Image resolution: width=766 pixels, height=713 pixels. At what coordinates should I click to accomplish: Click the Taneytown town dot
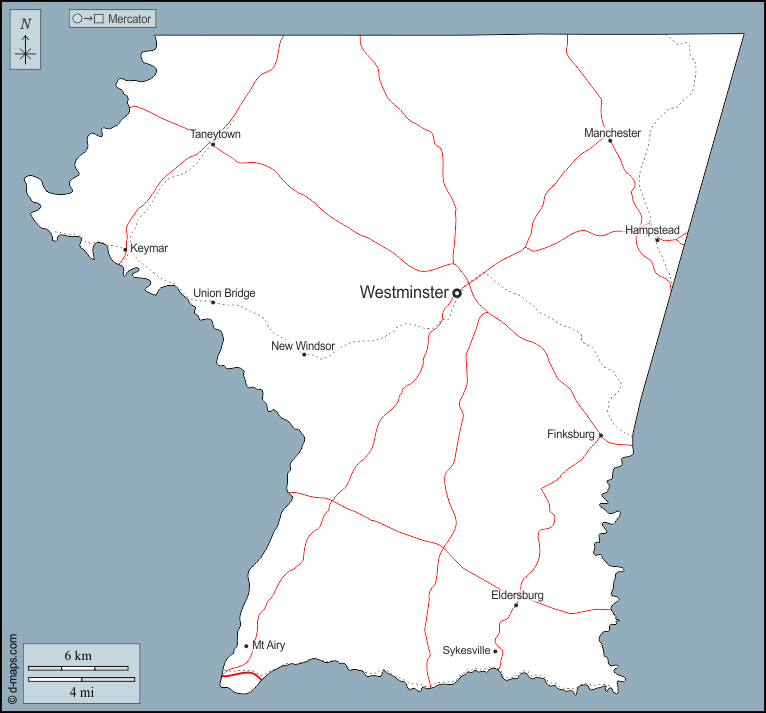213,145
